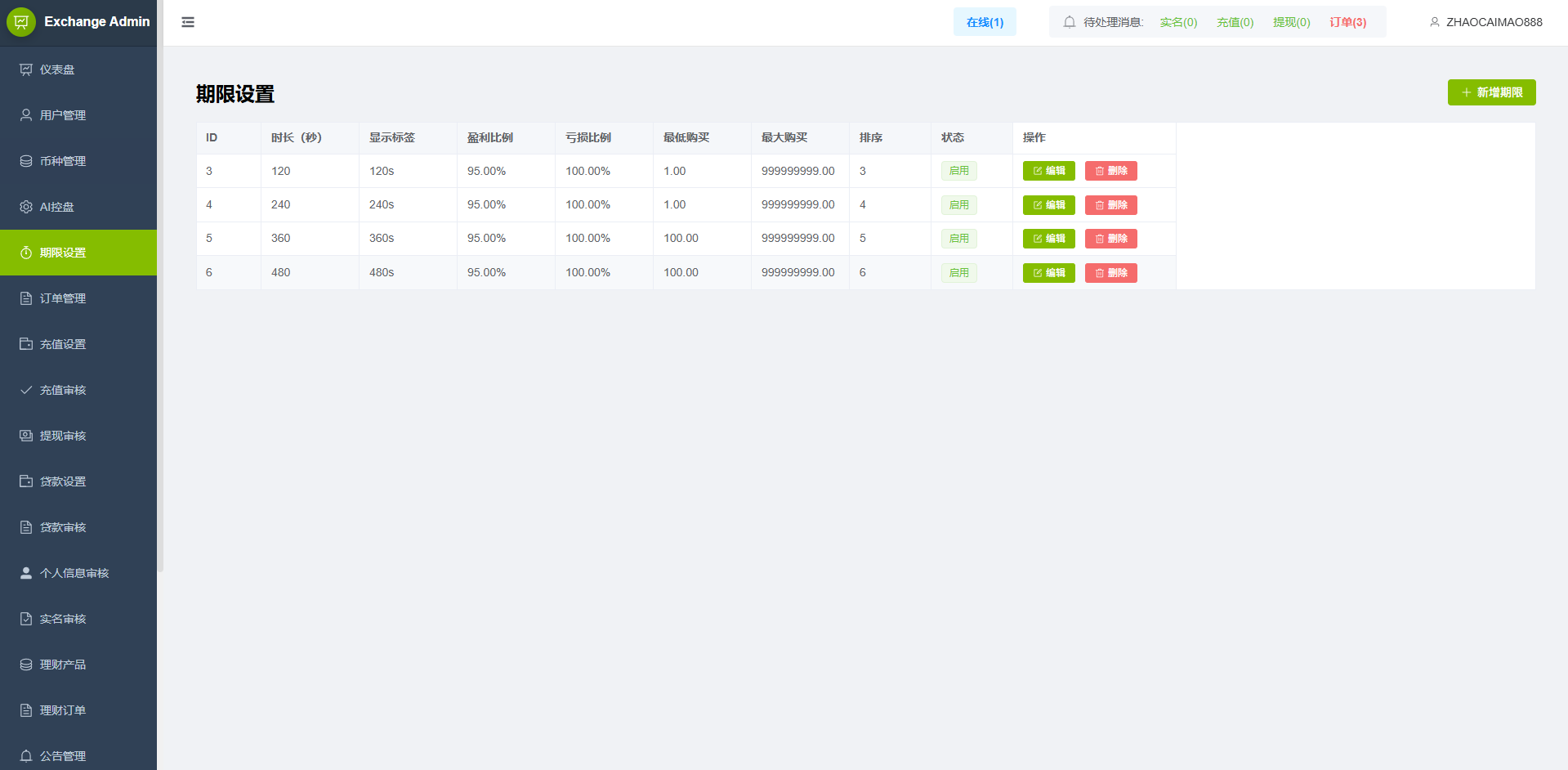Image resolution: width=1568 pixels, height=770 pixels.
Task: Click the 在线(1) online badge
Action: (985, 22)
